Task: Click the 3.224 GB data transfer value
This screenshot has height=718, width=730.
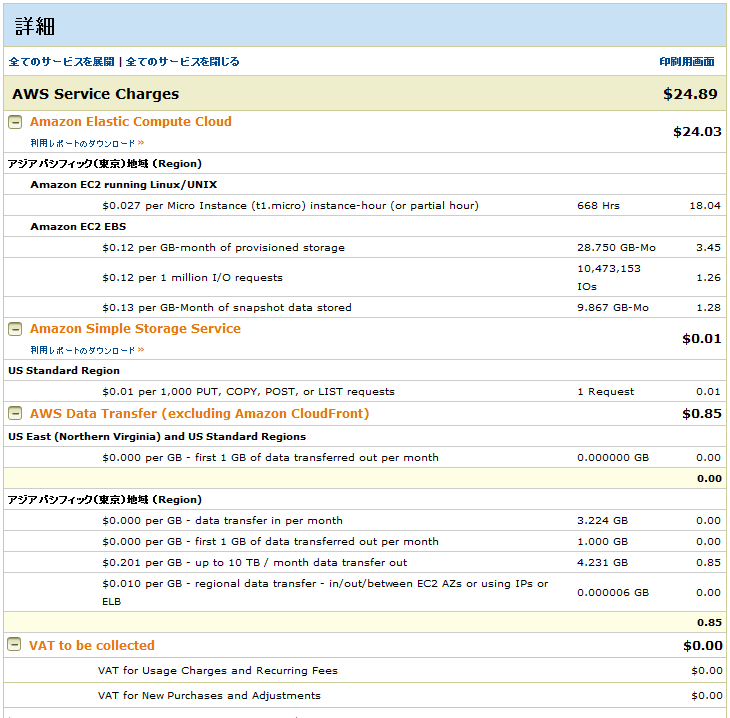Action: (602, 521)
